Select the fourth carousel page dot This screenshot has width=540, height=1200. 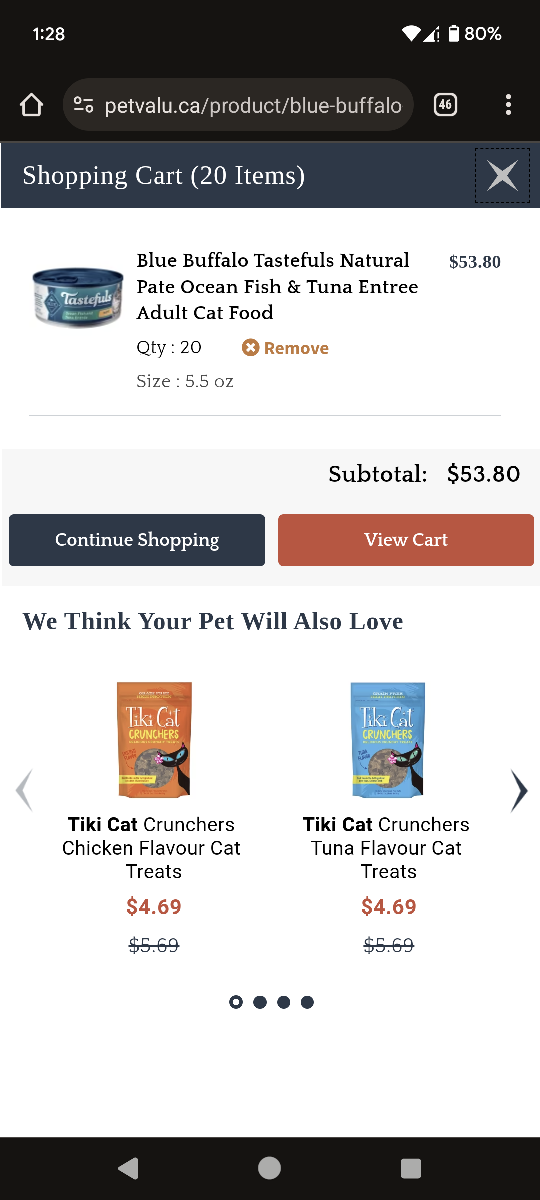308,1002
